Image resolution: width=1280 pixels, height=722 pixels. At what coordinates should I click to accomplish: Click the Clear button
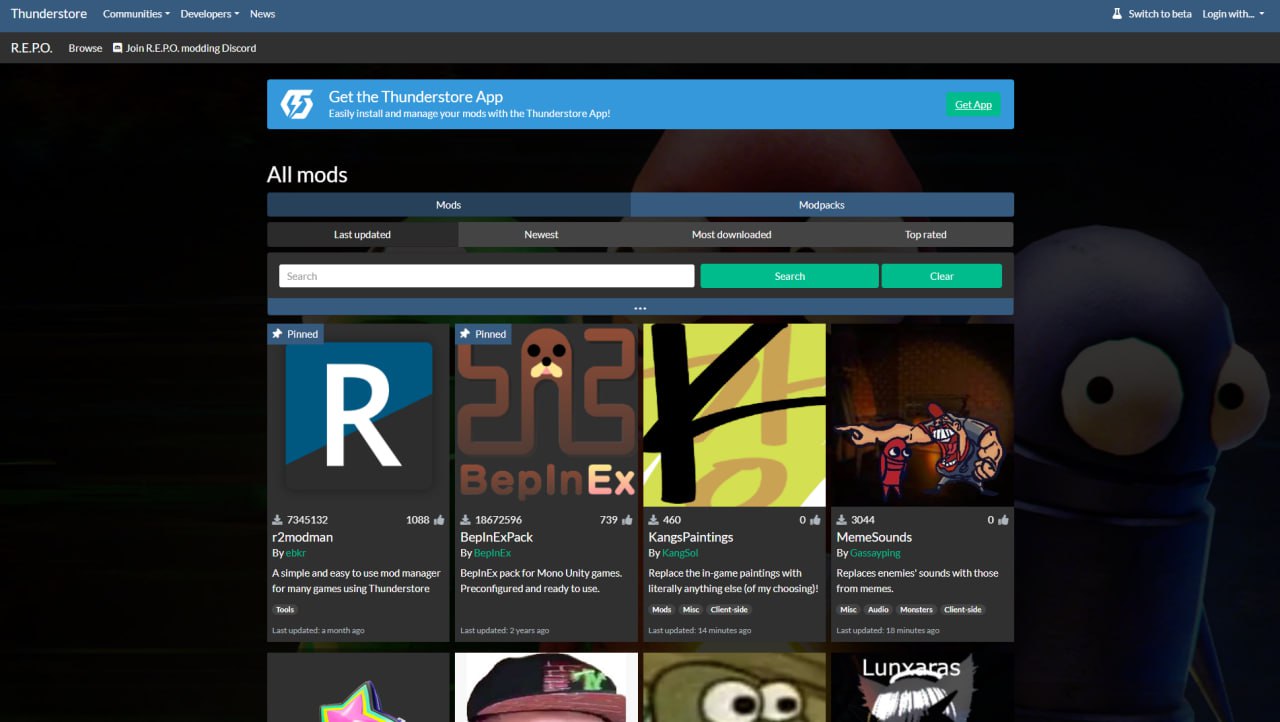[x=942, y=276]
